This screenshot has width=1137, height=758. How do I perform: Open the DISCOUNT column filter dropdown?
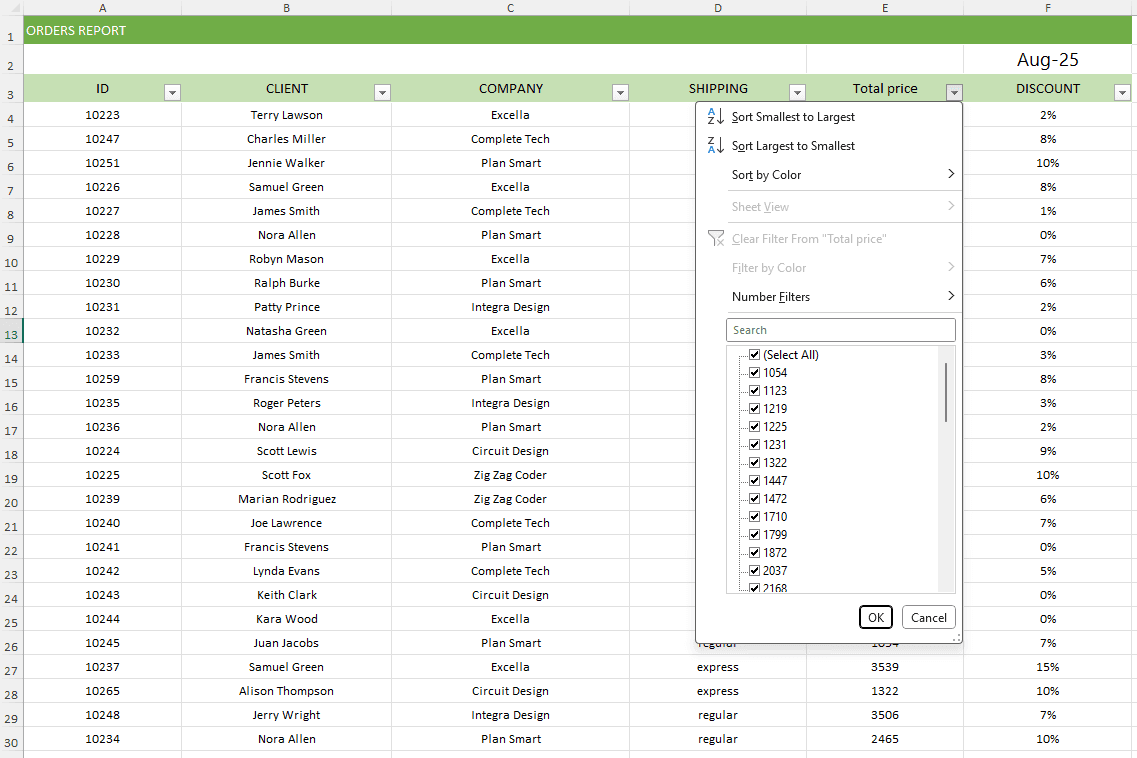[1122, 92]
